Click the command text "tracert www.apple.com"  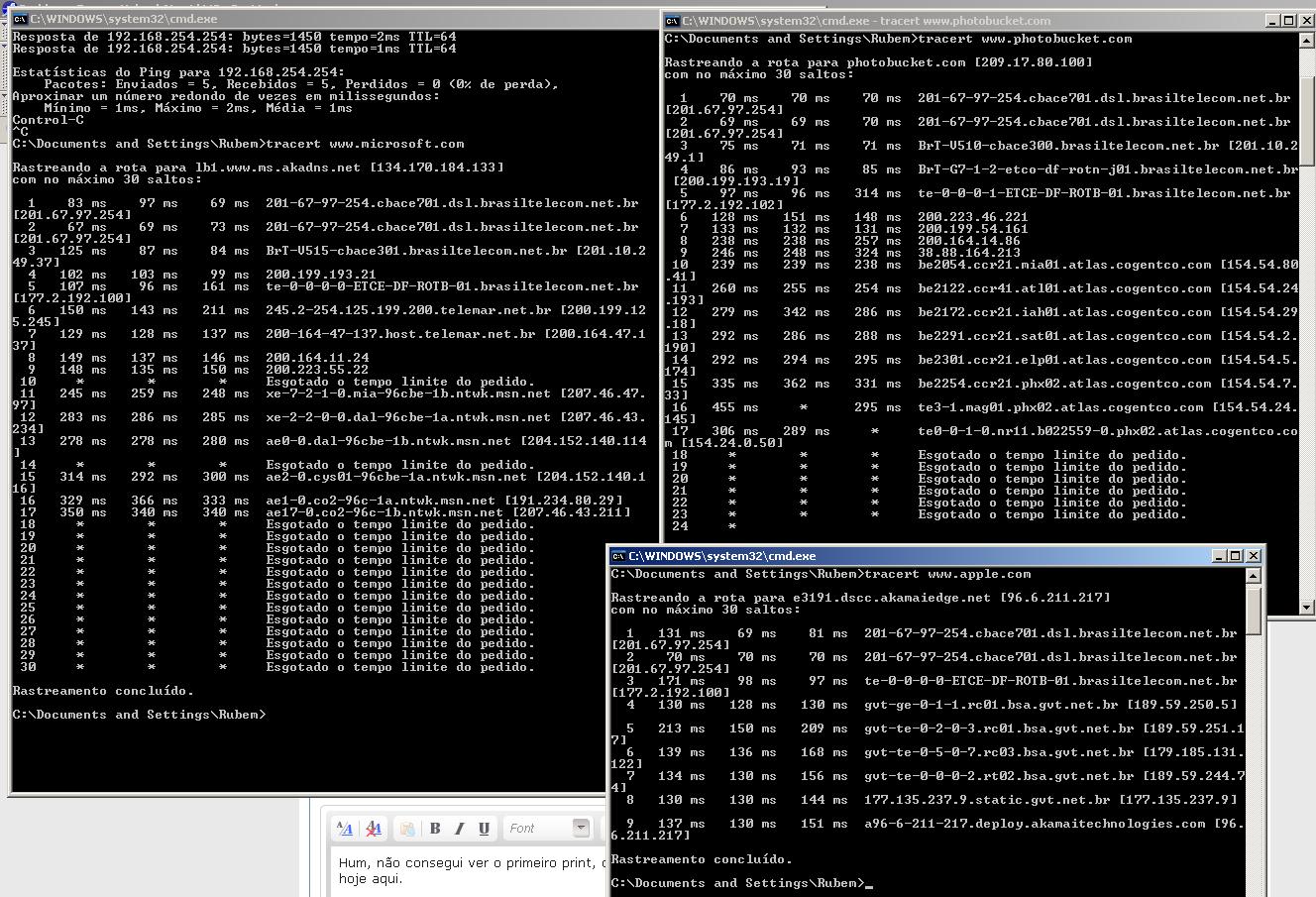click(x=947, y=574)
